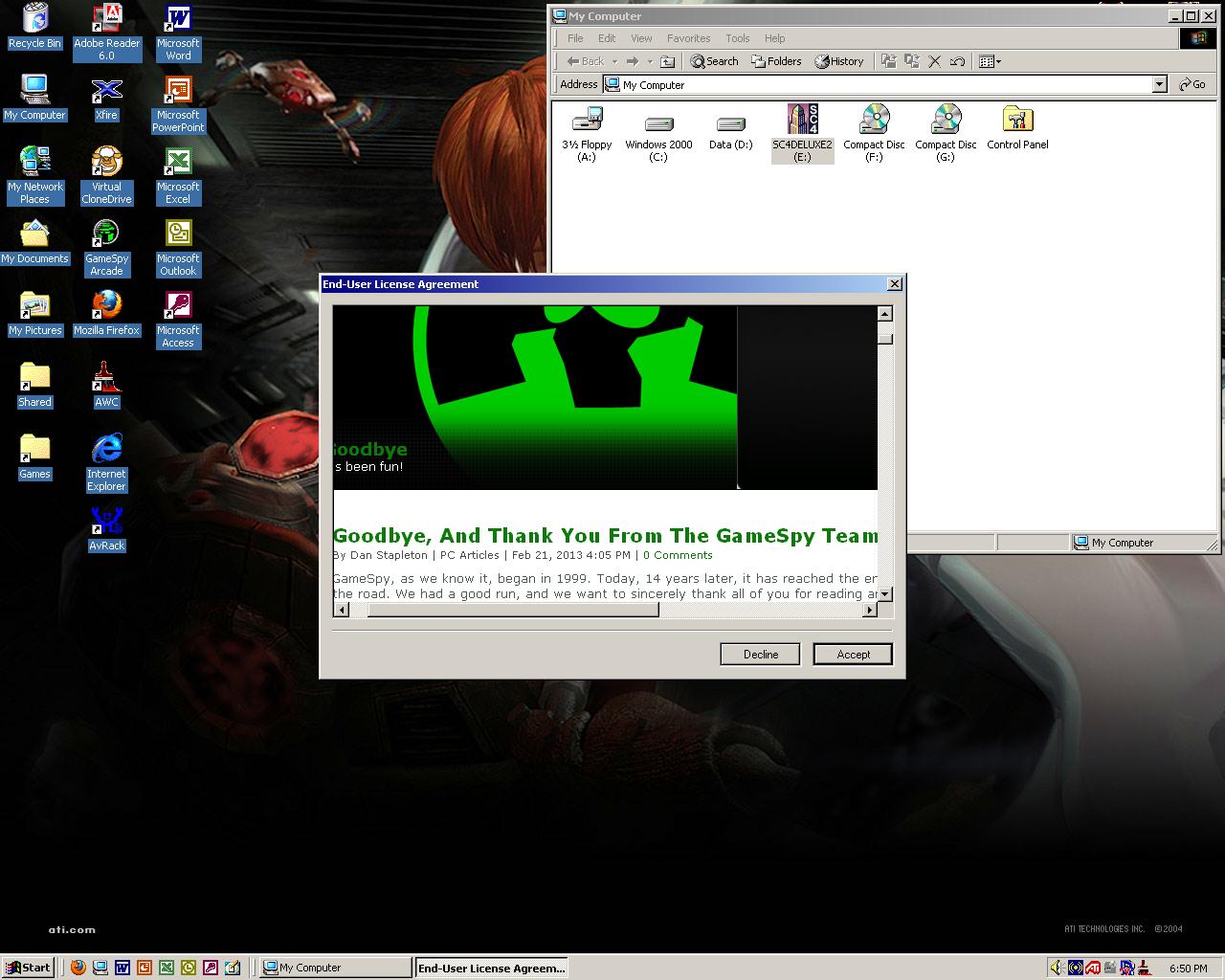This screenshot has height=980, width=1225.
Task: Accept the End-User License Agreement
Action: (x=853, y=654)
